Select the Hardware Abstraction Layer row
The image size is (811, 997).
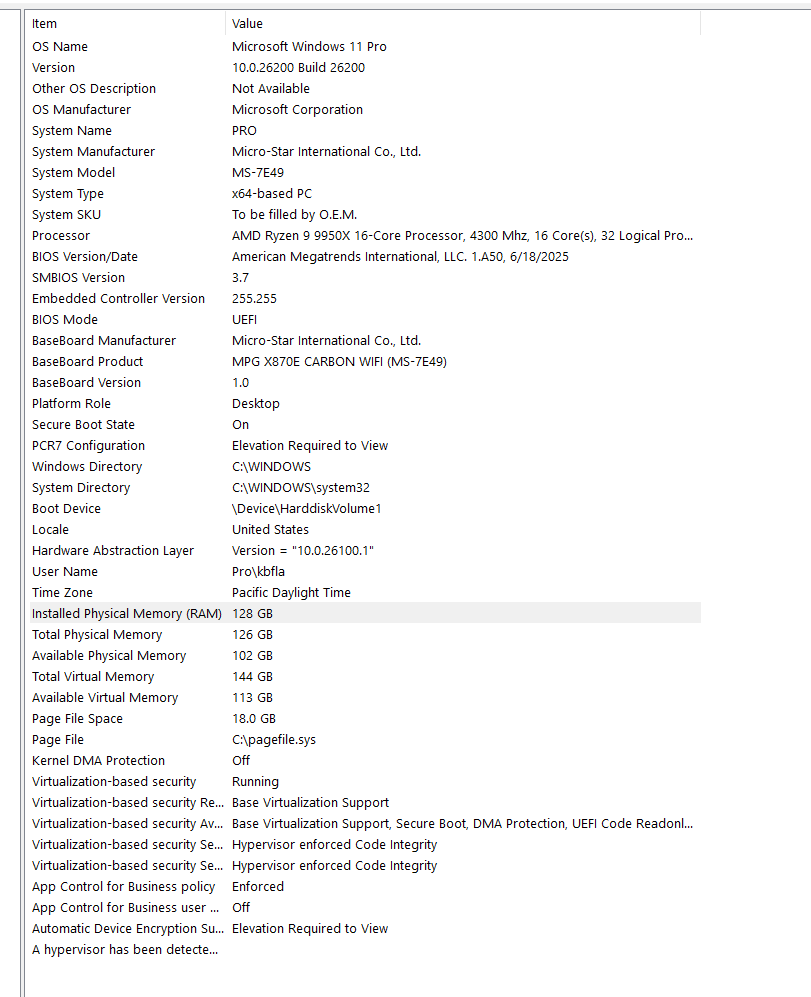[x=365, y=550]
